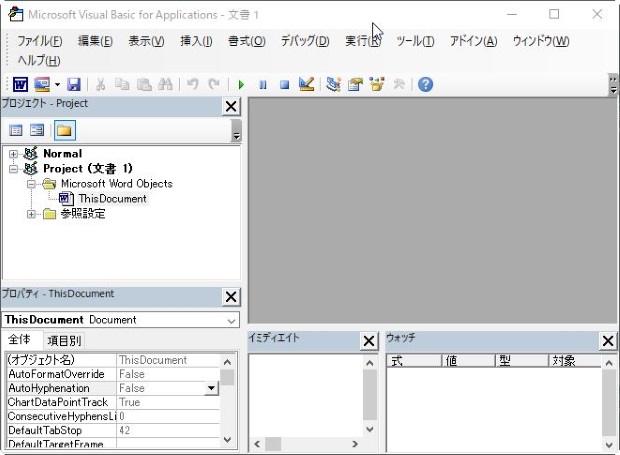The height and width of the screenshot is (455, 620).
Task: Open the アドイン(A) menu
Action: tap(473, 41)
